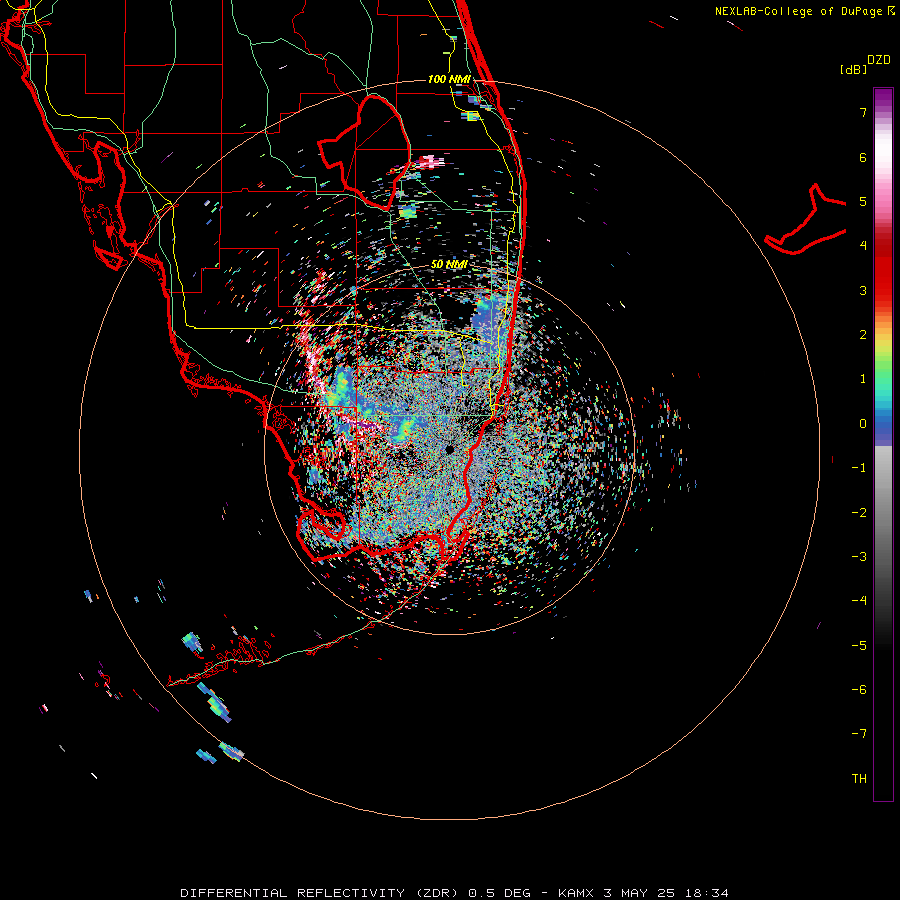Select the 3 tick label on the scale
This screenshot has height=900, width=900.
tap(863, 290)
